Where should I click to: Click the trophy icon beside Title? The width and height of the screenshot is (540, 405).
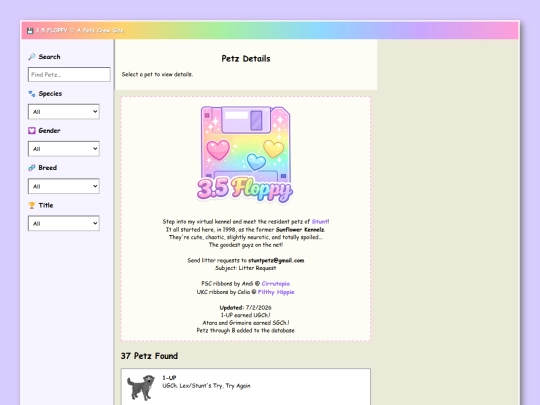[32, 205]
